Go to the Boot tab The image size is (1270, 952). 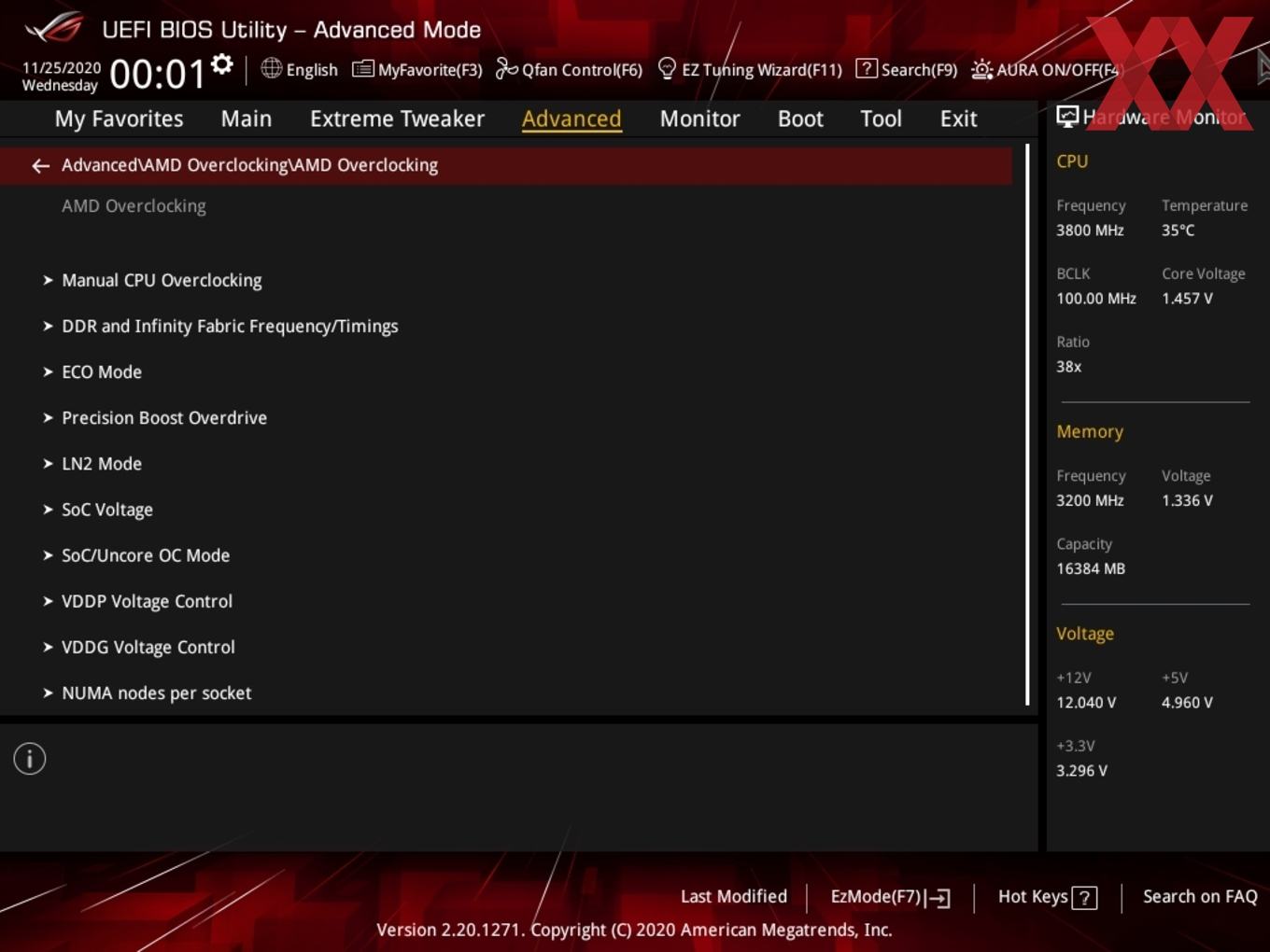[800, 119]
